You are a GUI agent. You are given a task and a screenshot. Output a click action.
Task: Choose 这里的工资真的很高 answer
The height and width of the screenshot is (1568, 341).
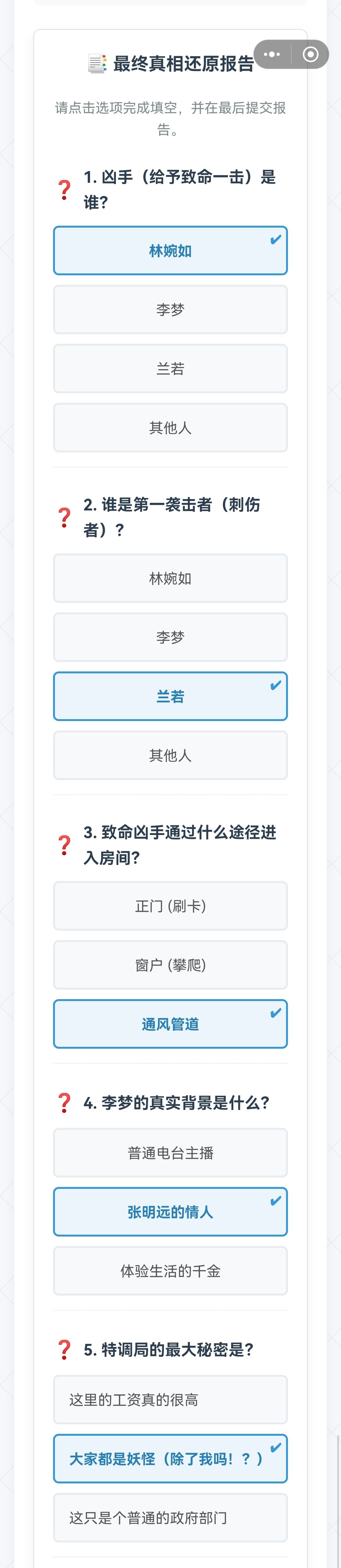(x=170, y=1399)
